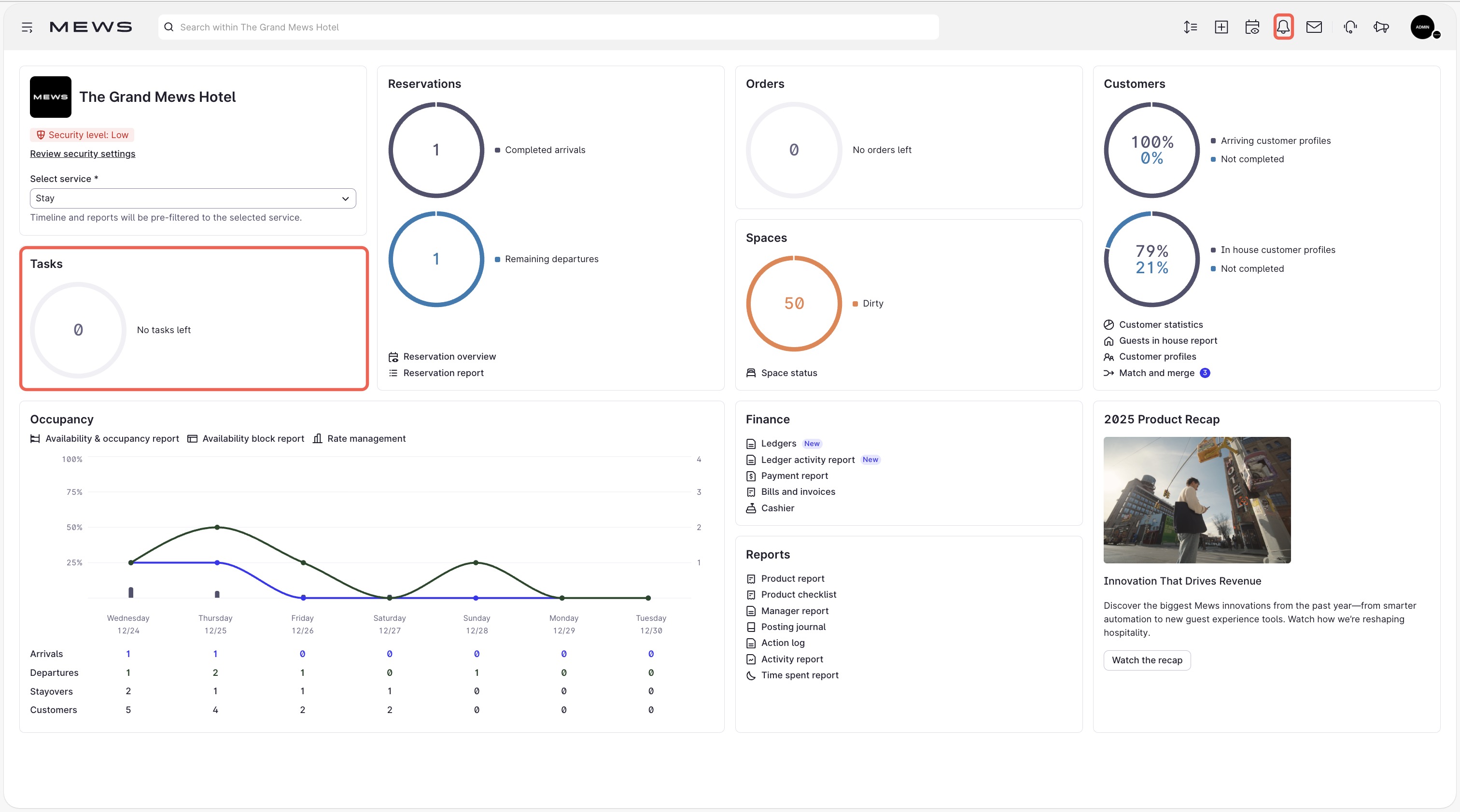The width and height of the screenshot is (1460, 812).
Task: Click The Grand Mews Hotel logo
Action: pyautogui.click(x=50, y=97)
